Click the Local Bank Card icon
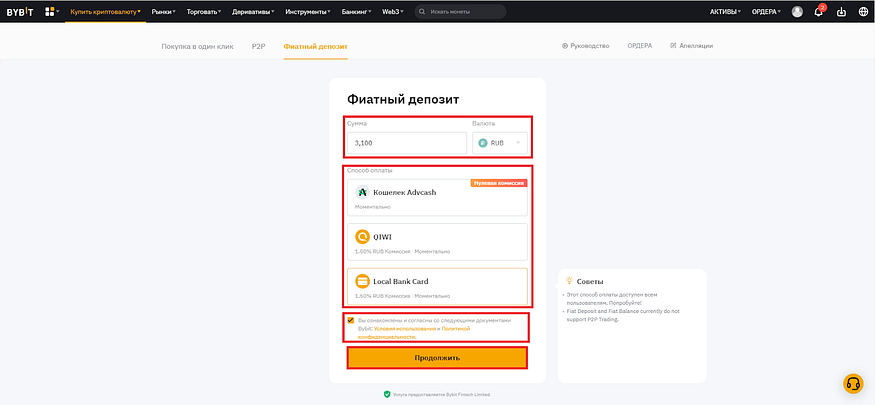The width and height of the screenshot is (875, 405). pos(363,281)
